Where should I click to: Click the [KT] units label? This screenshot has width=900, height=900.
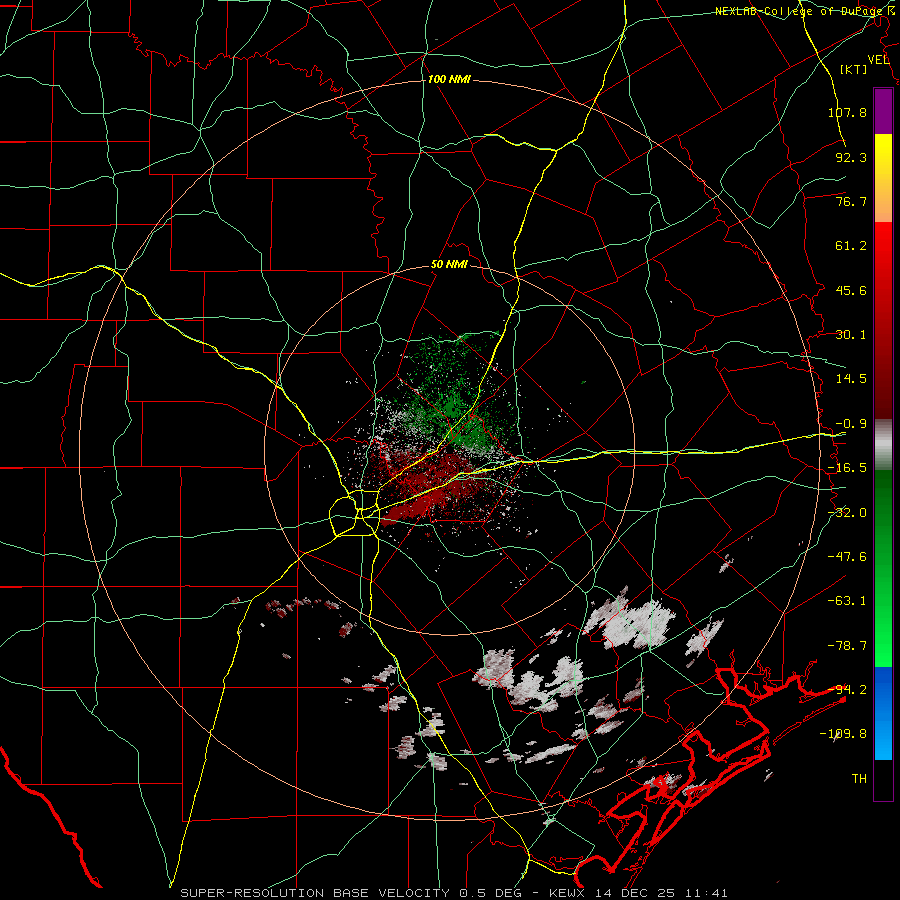click(x=854, y=69)
